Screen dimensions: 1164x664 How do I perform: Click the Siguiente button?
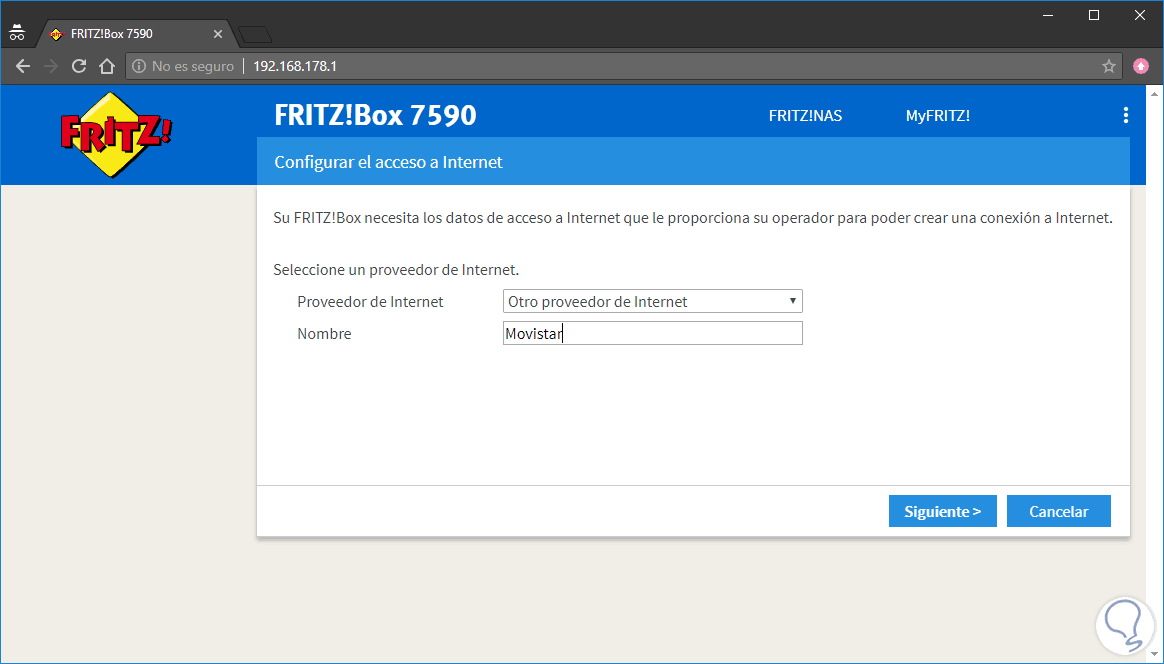coord(942,511)
